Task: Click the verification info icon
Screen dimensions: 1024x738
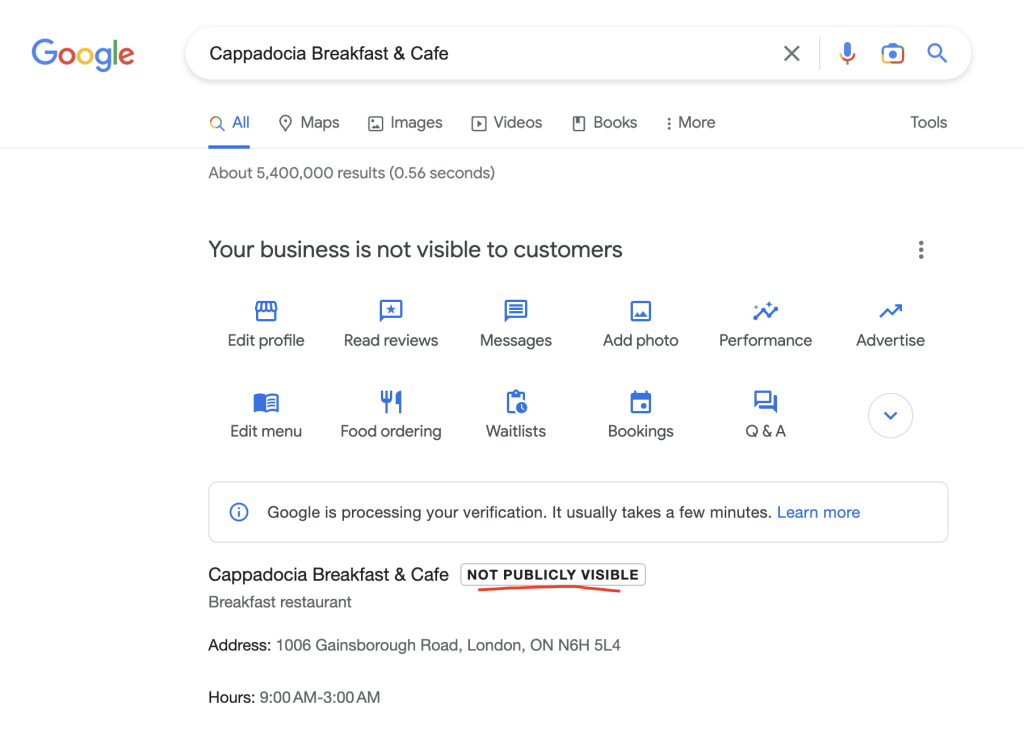Action: point(239,512)
